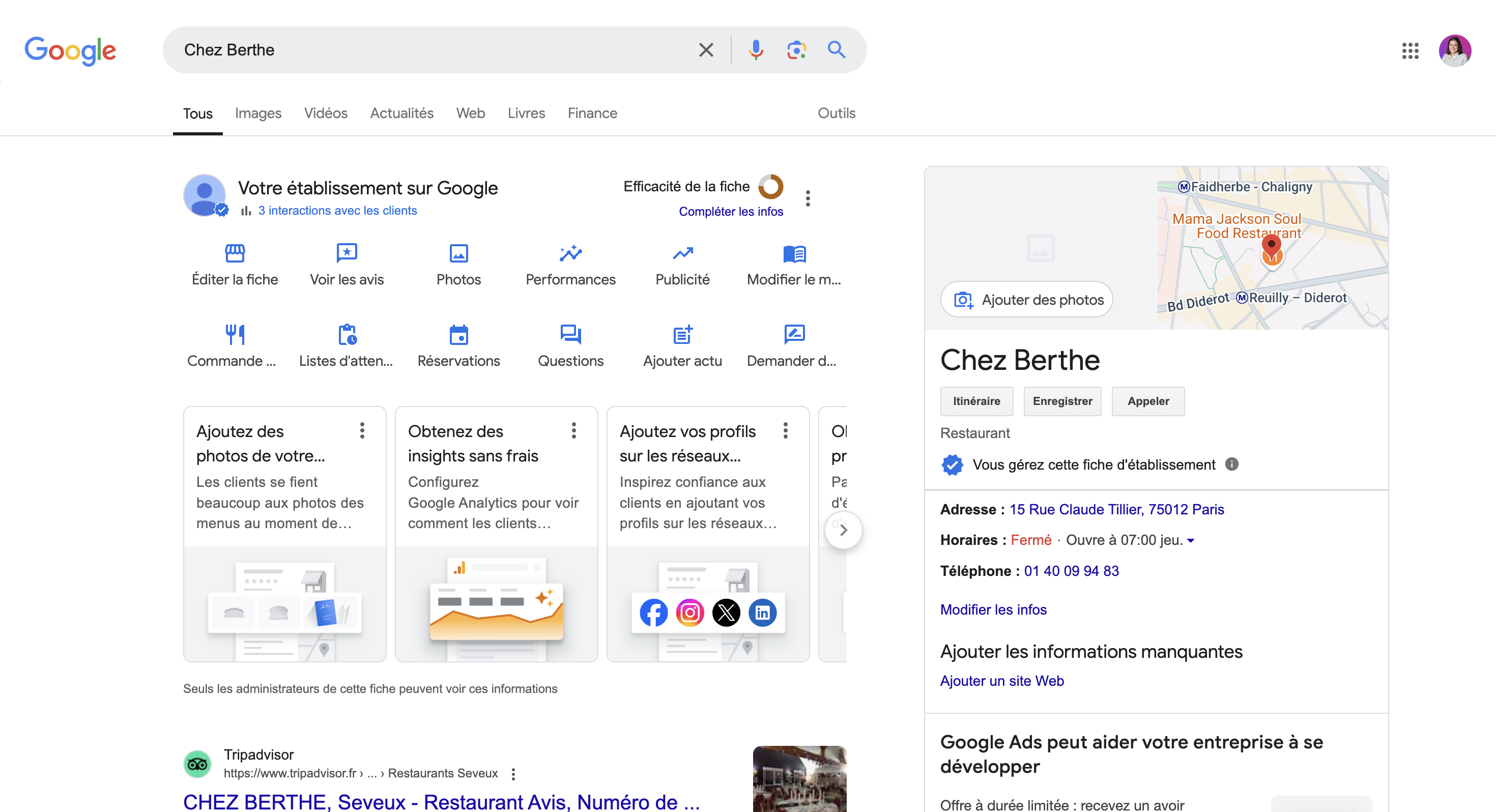Click the Ajouter des photos button
The image size is (1496, 812).
1026,300
